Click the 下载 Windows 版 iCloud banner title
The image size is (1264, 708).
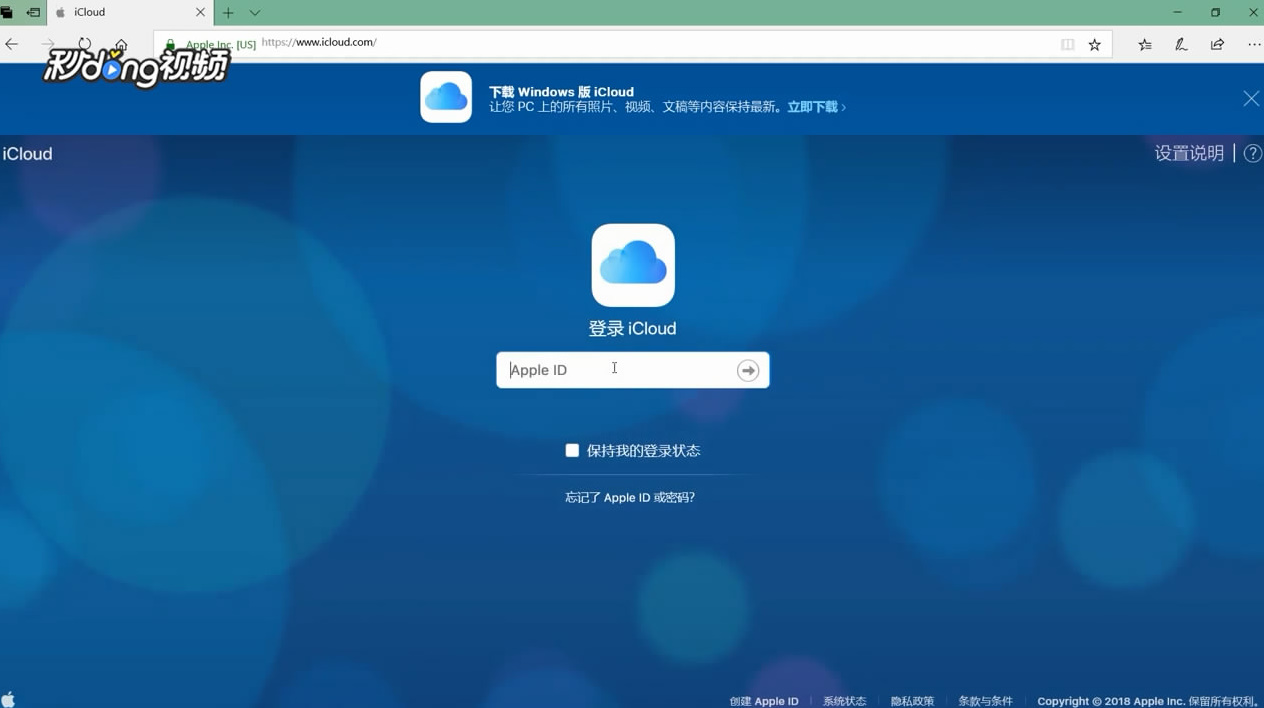coord(561,91)
